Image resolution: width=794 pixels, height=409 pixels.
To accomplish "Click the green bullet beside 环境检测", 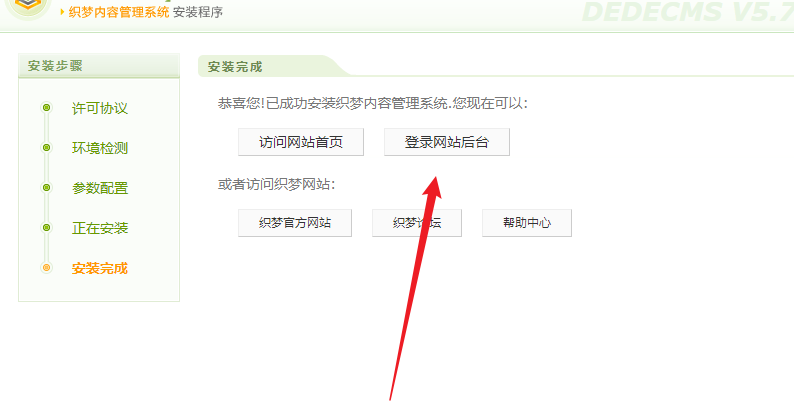I will pos(47,147).
